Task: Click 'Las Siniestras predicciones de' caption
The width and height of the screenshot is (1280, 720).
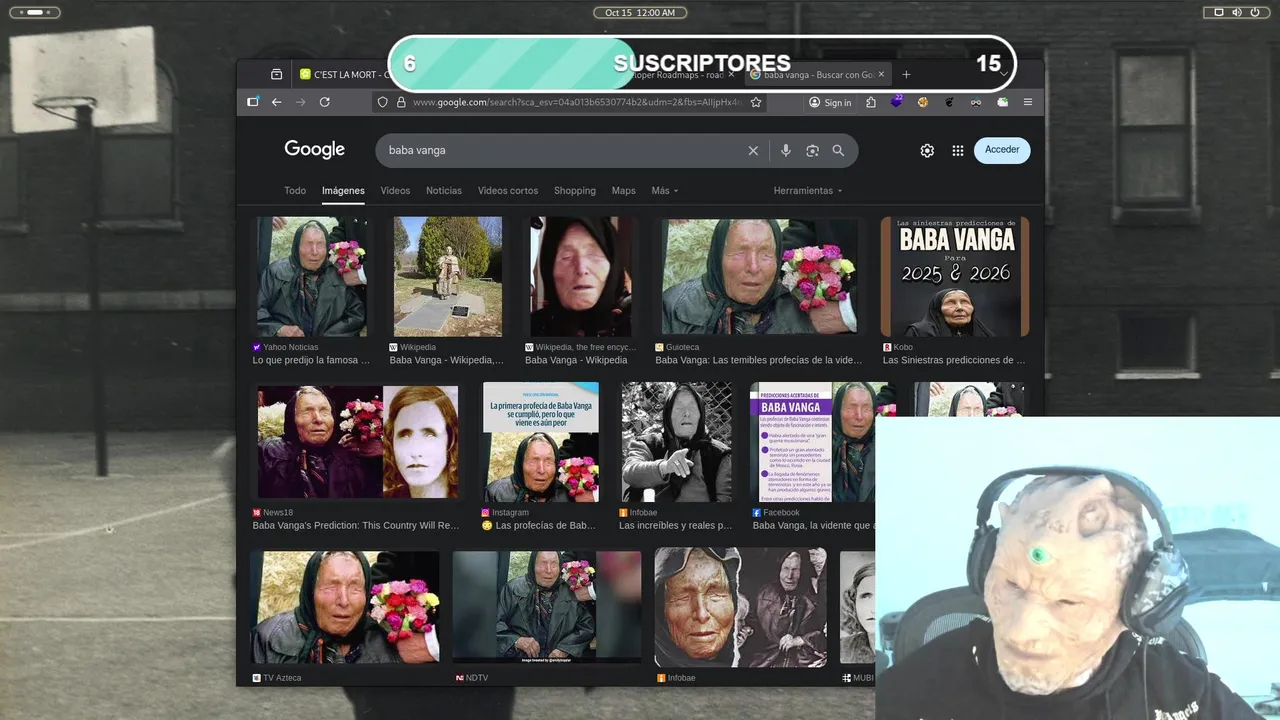Action: (954, 360)
